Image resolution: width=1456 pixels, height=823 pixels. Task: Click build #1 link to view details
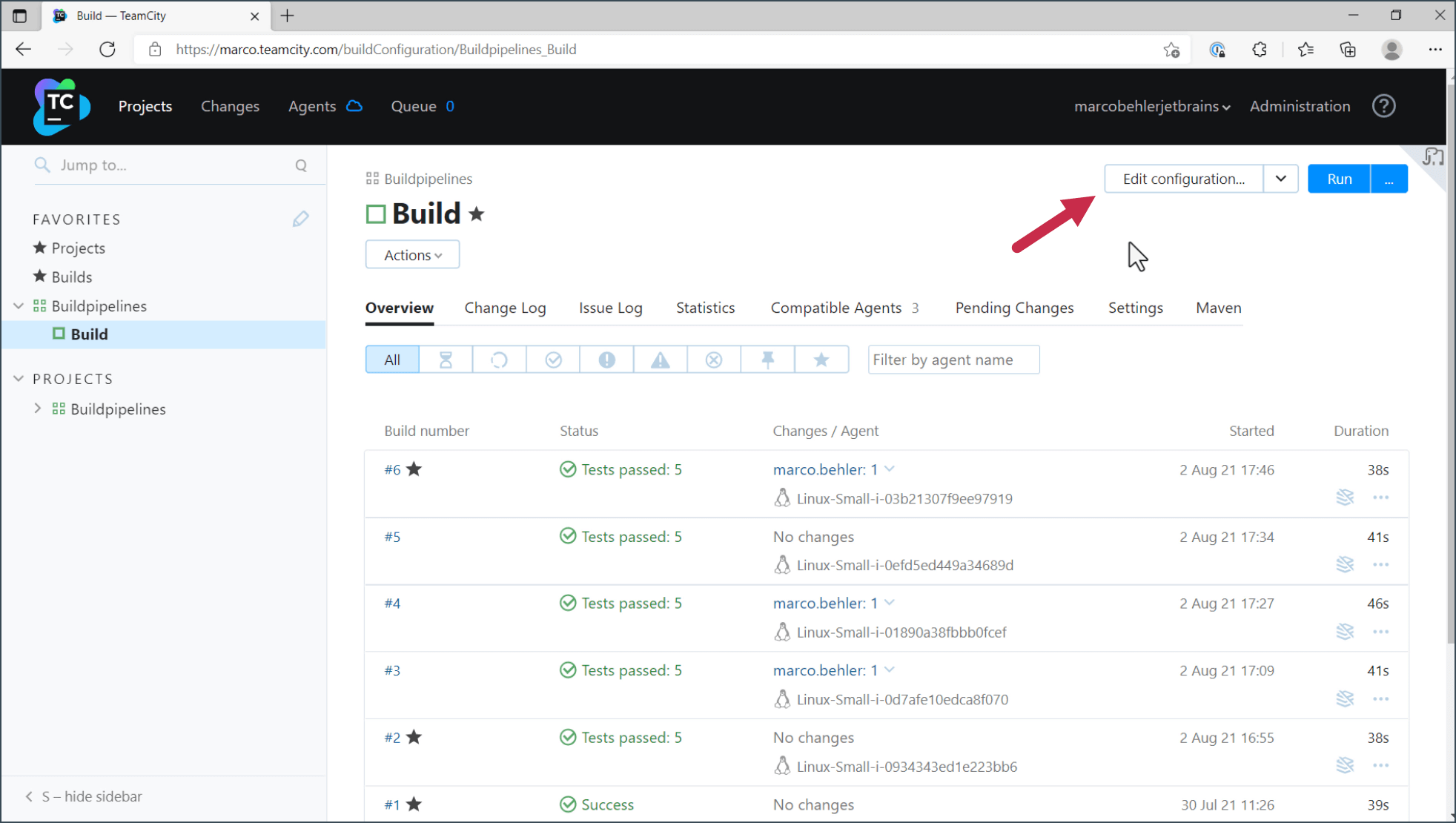click(394, 805)
